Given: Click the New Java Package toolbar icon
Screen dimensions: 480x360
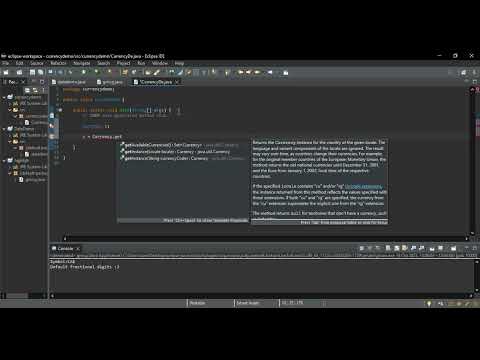Looking at the screenshot, I should coord(125,72).
